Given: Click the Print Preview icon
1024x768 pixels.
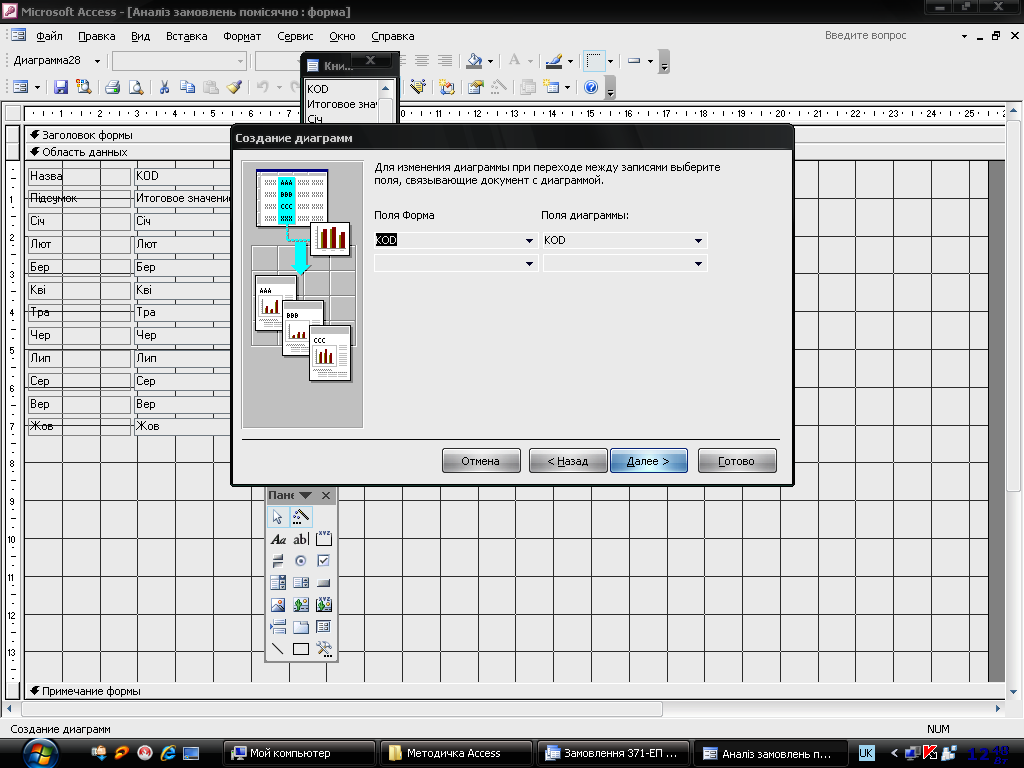Looking at the screenshot, I should (135, 87).
